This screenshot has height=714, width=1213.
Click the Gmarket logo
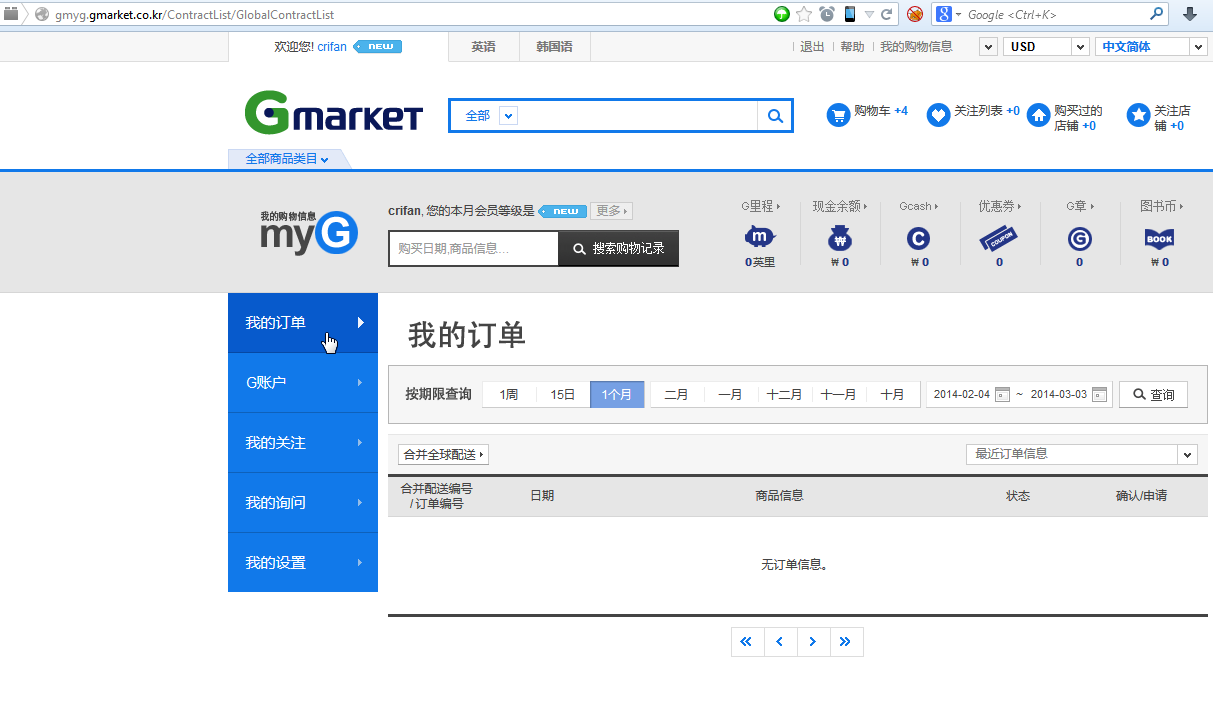pos(333,113)
